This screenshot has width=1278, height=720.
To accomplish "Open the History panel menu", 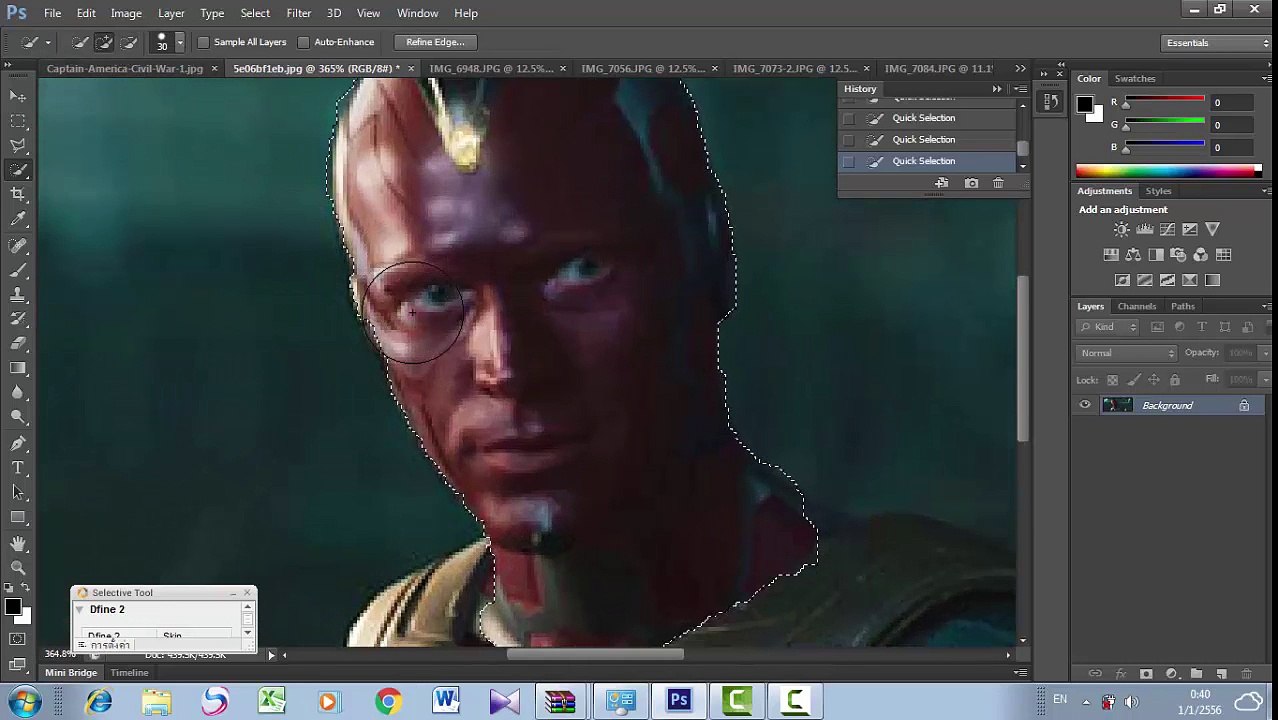I will click(1020, 89).
